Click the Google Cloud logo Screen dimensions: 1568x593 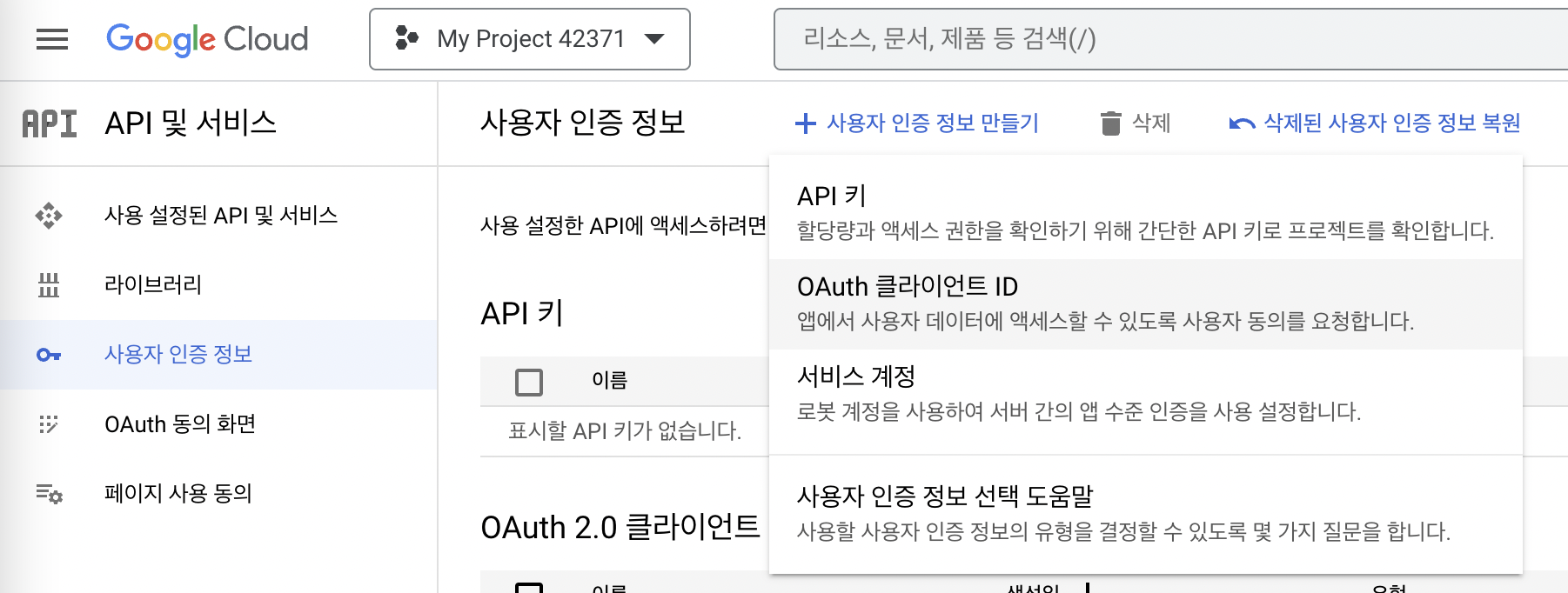point(207,39)
